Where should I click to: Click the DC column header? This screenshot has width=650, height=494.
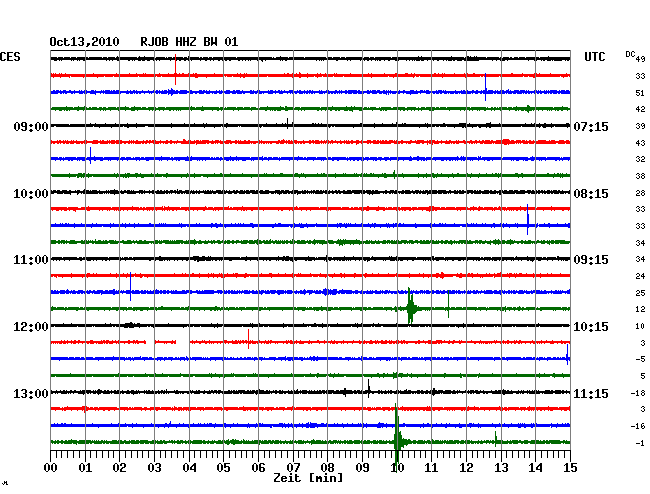click(x=630, y=54)
